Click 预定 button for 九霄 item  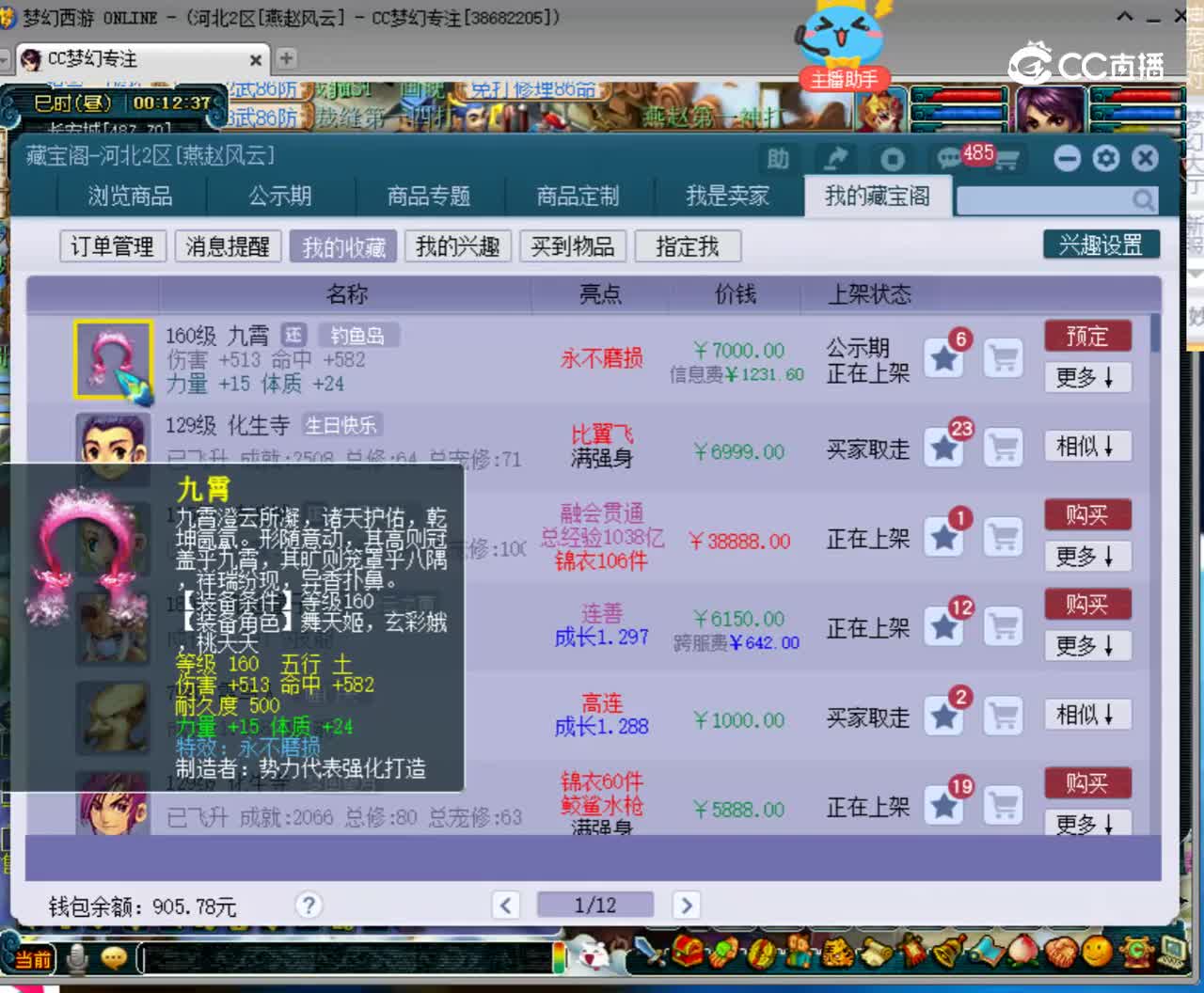pyautogui.click(x=1087, y=337)
